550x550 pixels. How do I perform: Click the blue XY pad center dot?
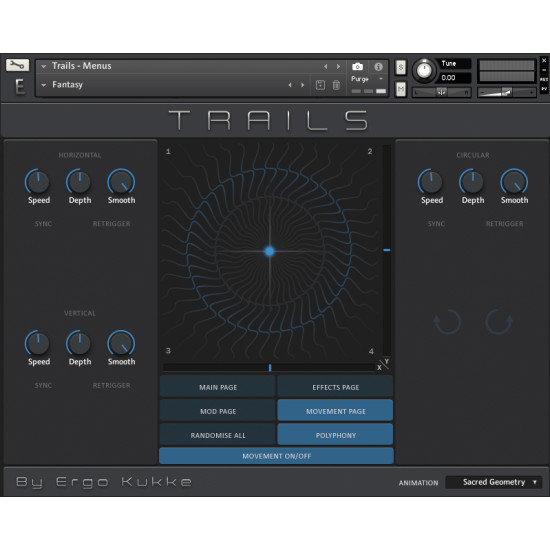[269, 251]
